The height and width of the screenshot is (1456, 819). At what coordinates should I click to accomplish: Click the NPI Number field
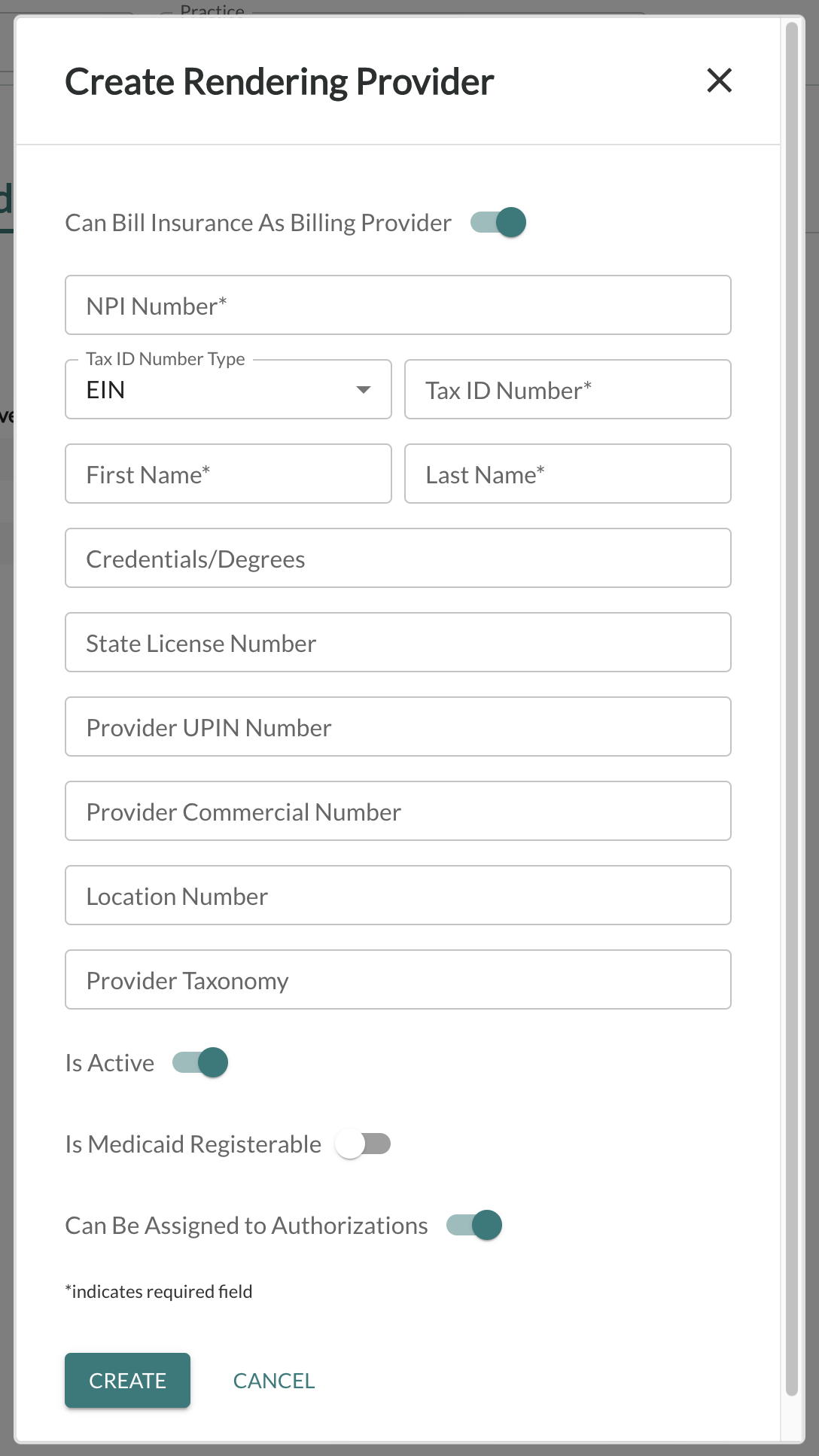pos(398,305)
